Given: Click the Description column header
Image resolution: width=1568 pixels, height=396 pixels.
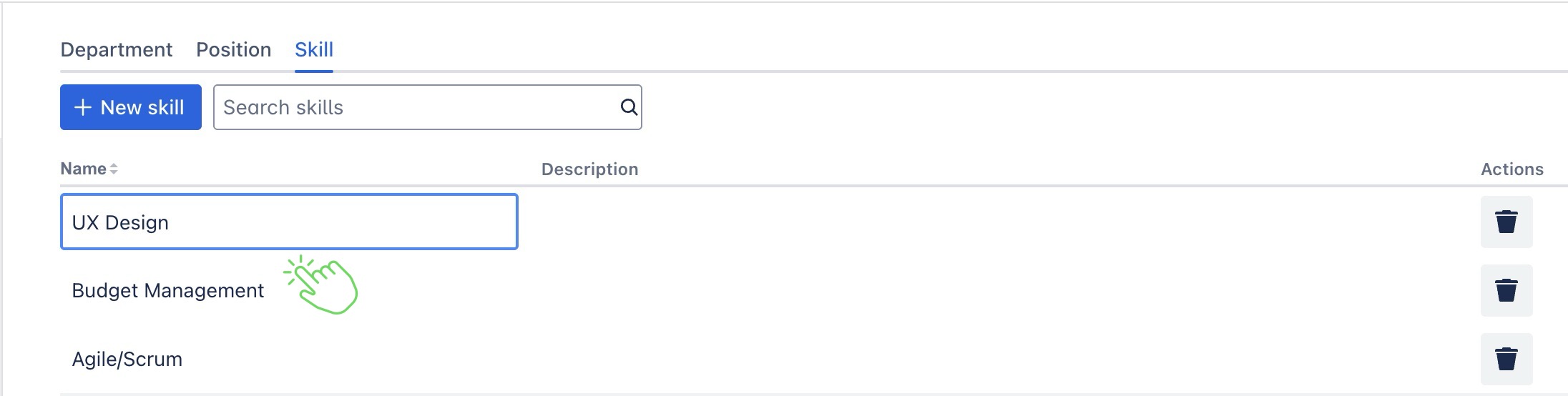Looking at the screenshot, I should pos(589,169).
